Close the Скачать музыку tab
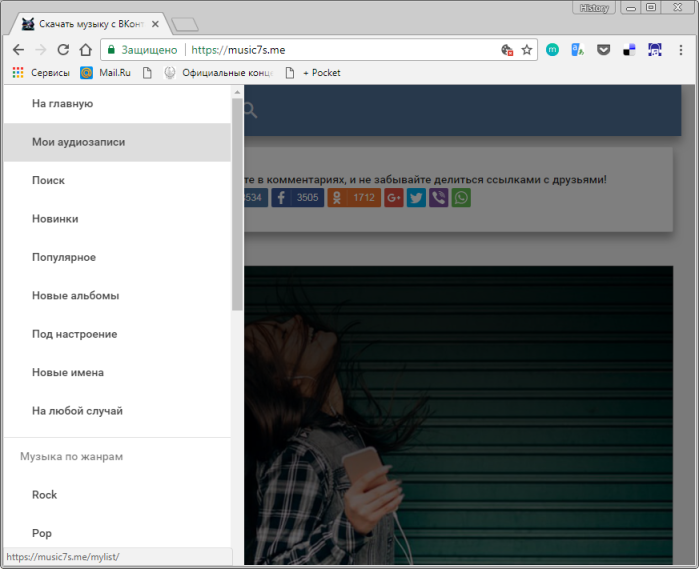This screenshot has height=569, width=699. point(155,24)
